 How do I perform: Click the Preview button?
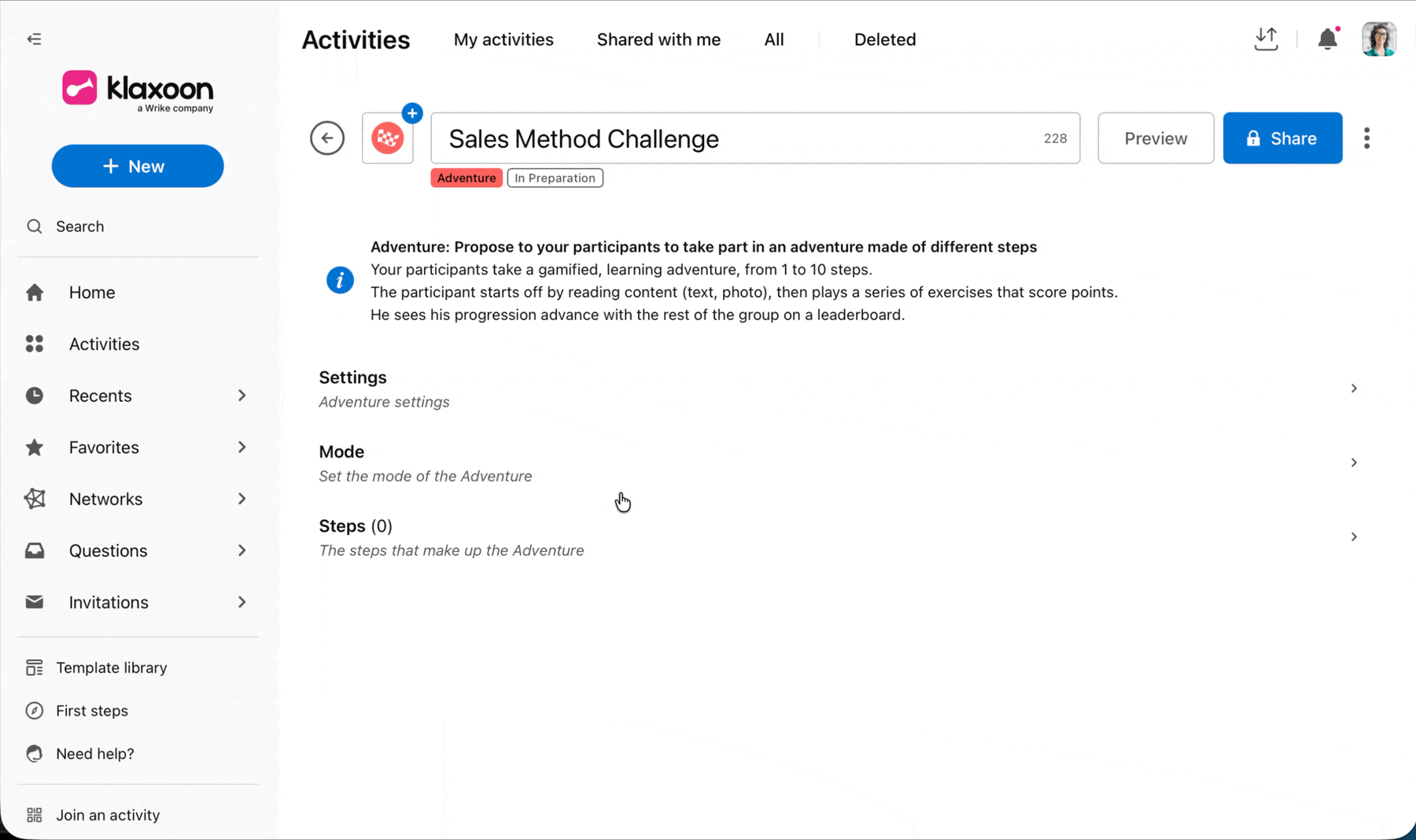(1156, 138)
